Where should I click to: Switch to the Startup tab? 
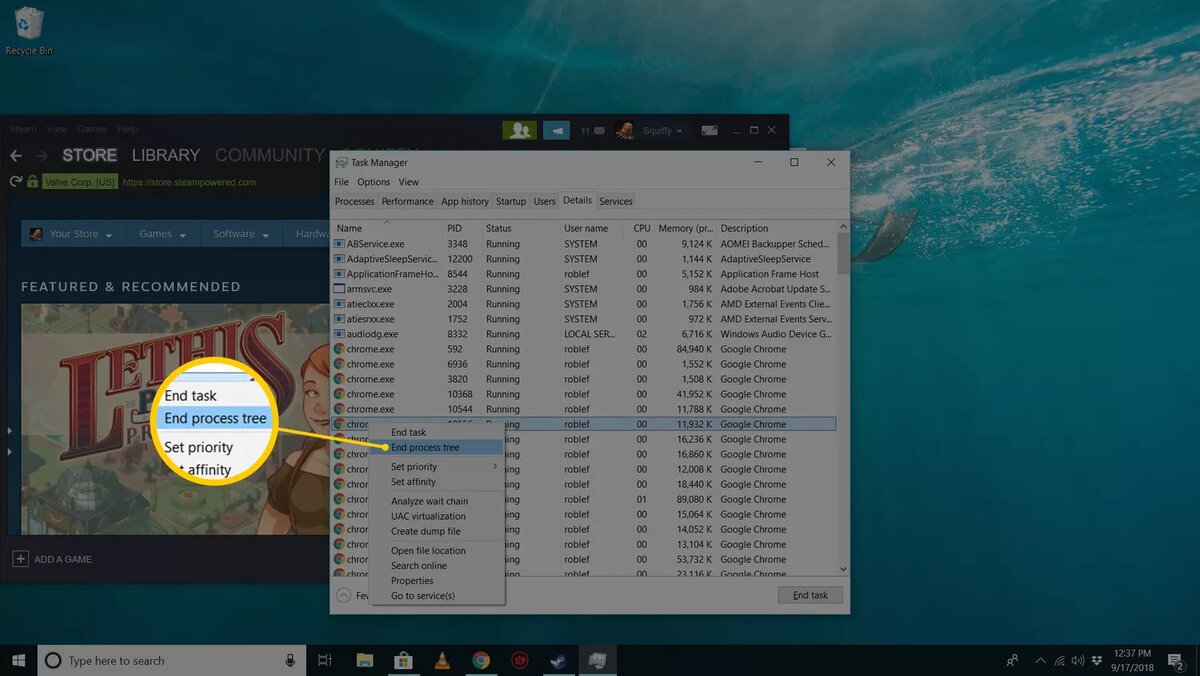click(x=511, y=201)
